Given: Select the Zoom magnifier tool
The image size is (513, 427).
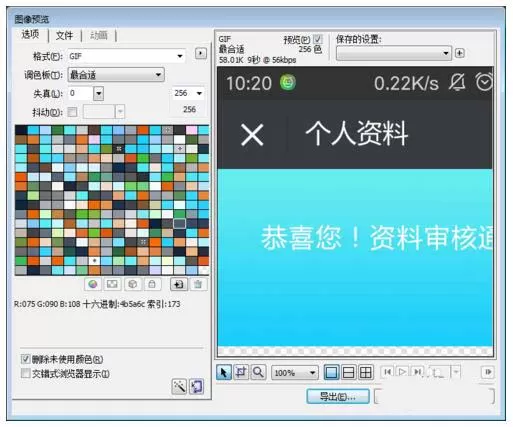Looking at the screenshot, I should click(x=258, y=372).
